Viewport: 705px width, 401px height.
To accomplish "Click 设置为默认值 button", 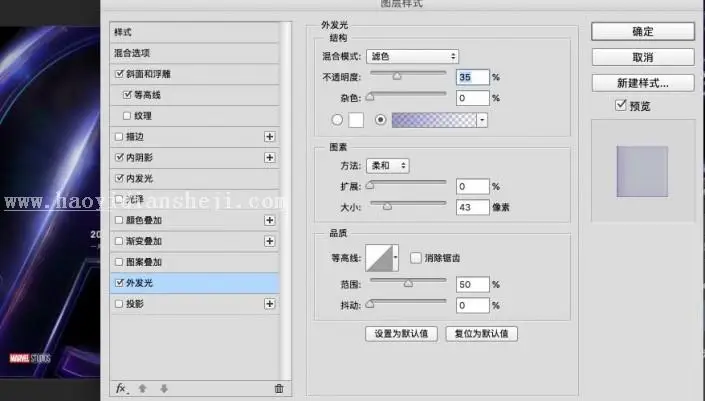I will pyautogui.click(x=401, y=334).
